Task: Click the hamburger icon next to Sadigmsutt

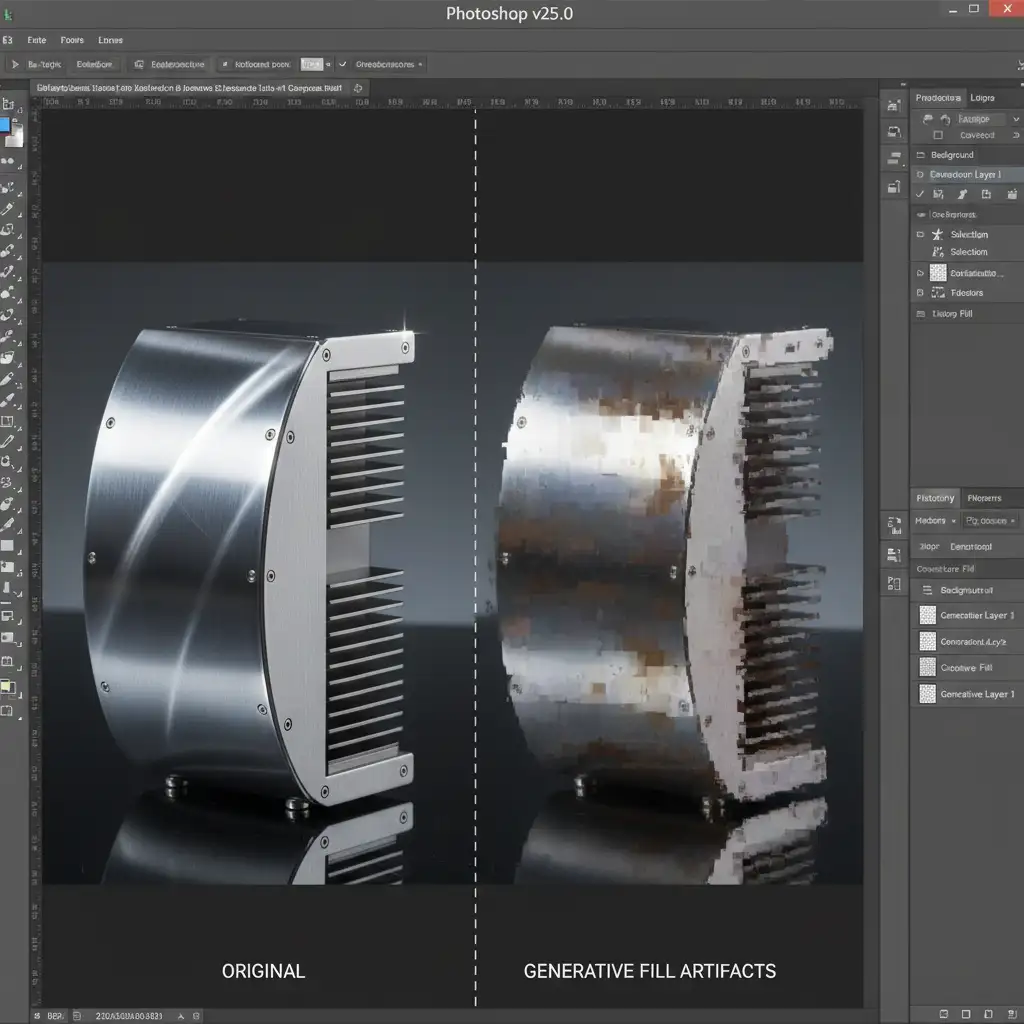Action: 927,590
